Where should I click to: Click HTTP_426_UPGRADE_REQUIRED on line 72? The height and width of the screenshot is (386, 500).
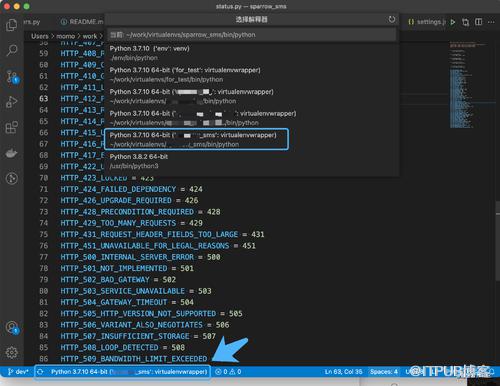pyautogui.click(x=116, y=201)
